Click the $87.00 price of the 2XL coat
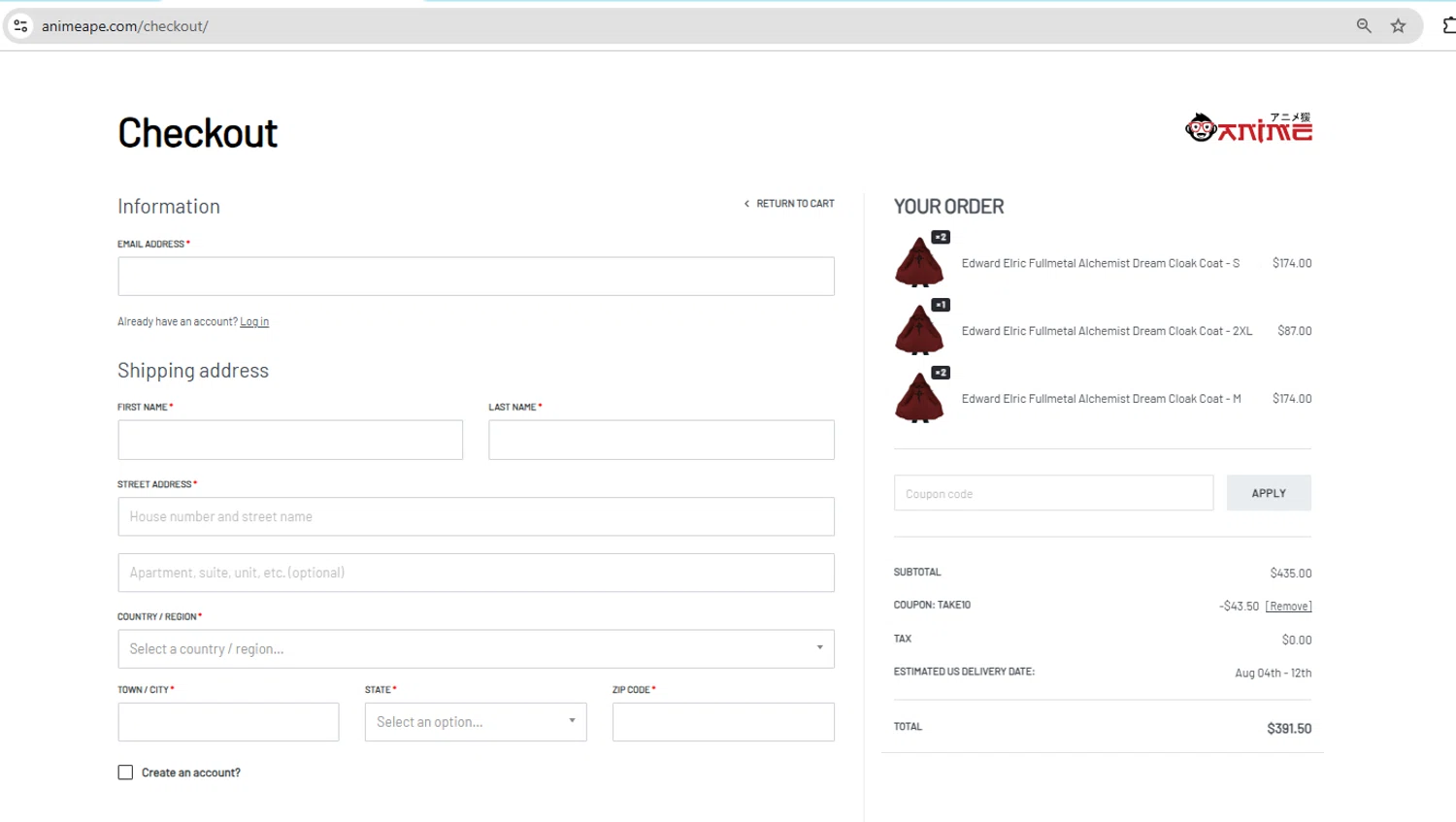 pos(1295,331)
